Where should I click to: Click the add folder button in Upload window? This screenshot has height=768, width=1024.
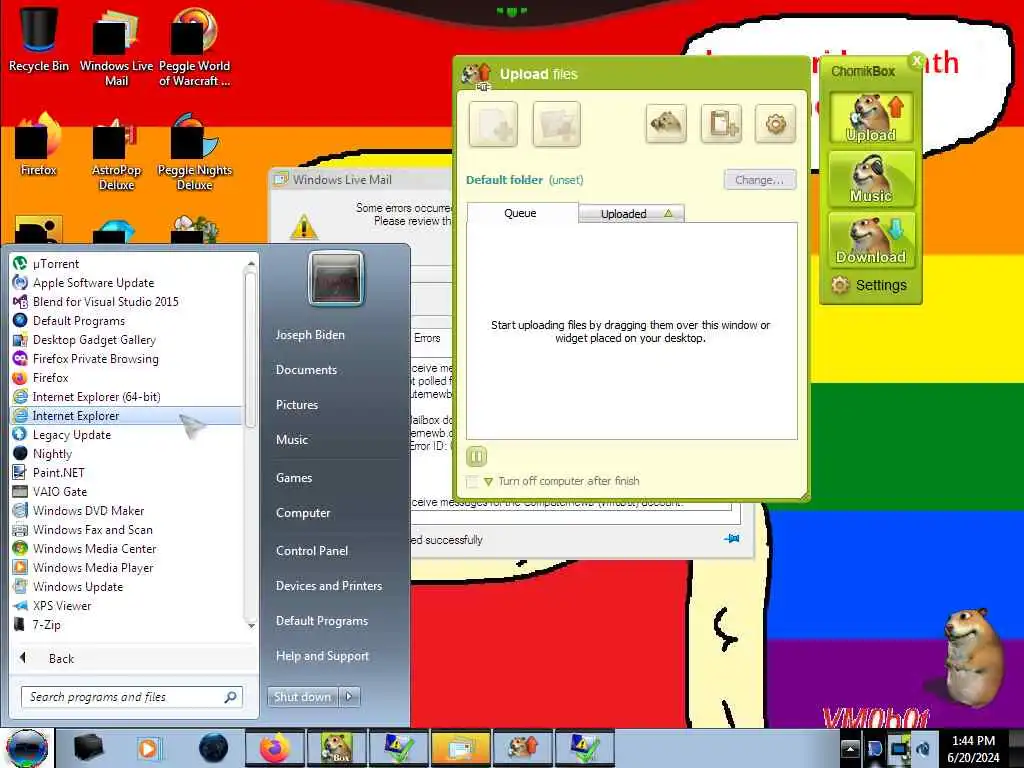click(x=556, y=123)
